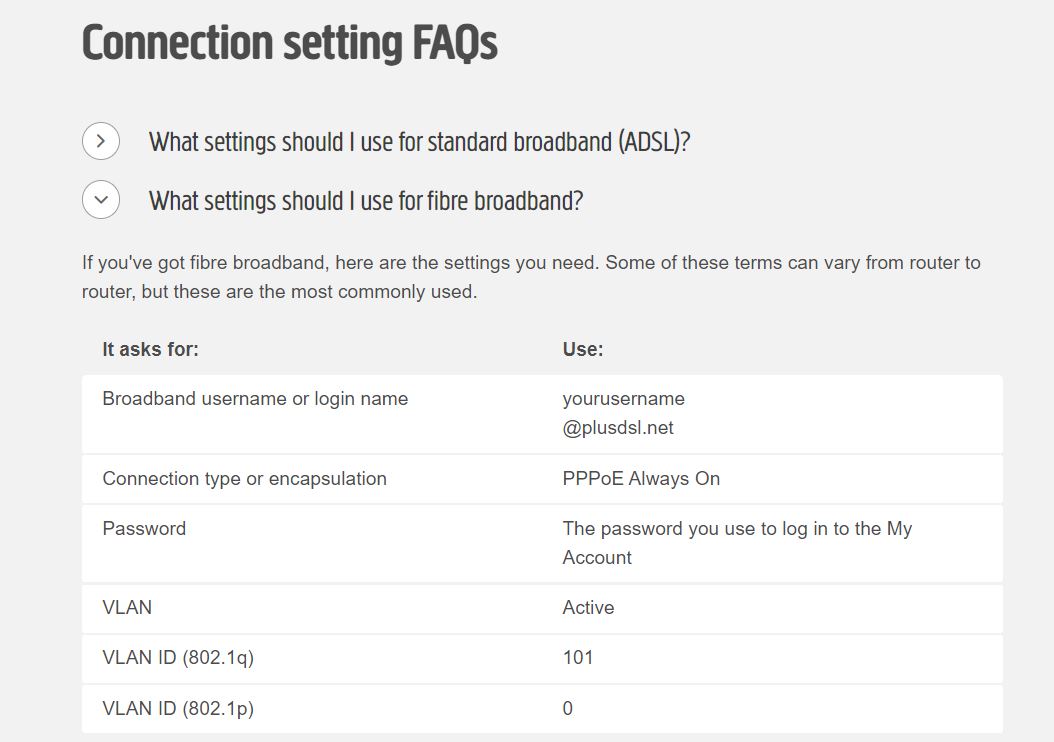Select the password description text
This screenshot has height=742, width=1054.
[x=737, y=542]
